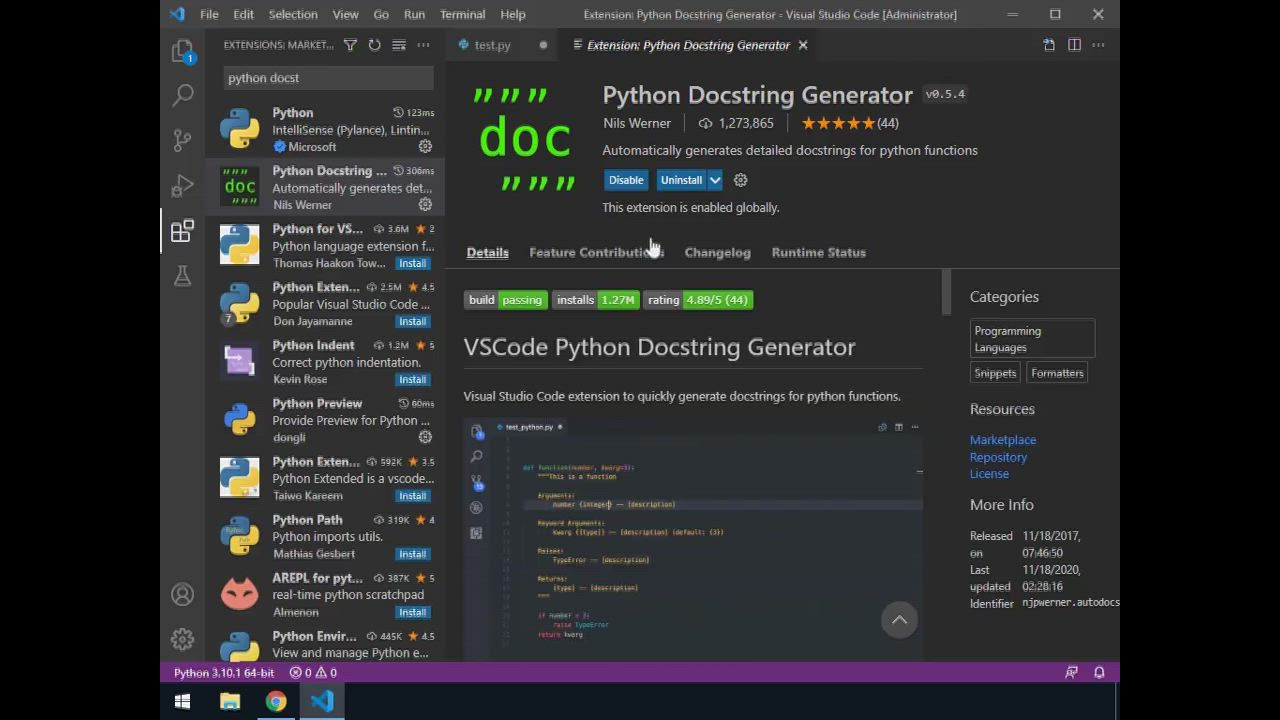Viewport: 1280px width, 720px height.
Task: Open the Repository resource link
Action: (998, 457)
